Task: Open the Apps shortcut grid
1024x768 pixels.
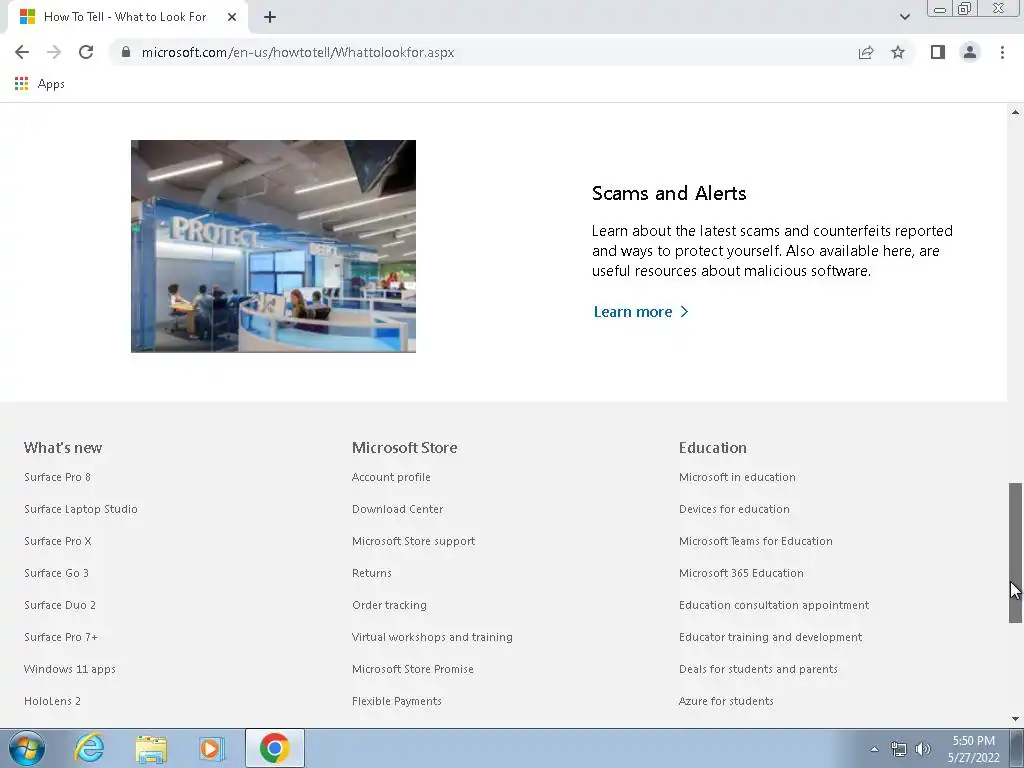Action: (40, 84)
